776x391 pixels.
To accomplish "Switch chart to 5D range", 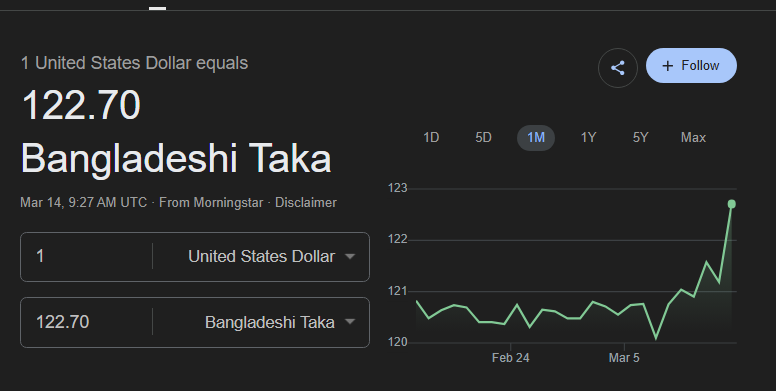I will [484, 138].
